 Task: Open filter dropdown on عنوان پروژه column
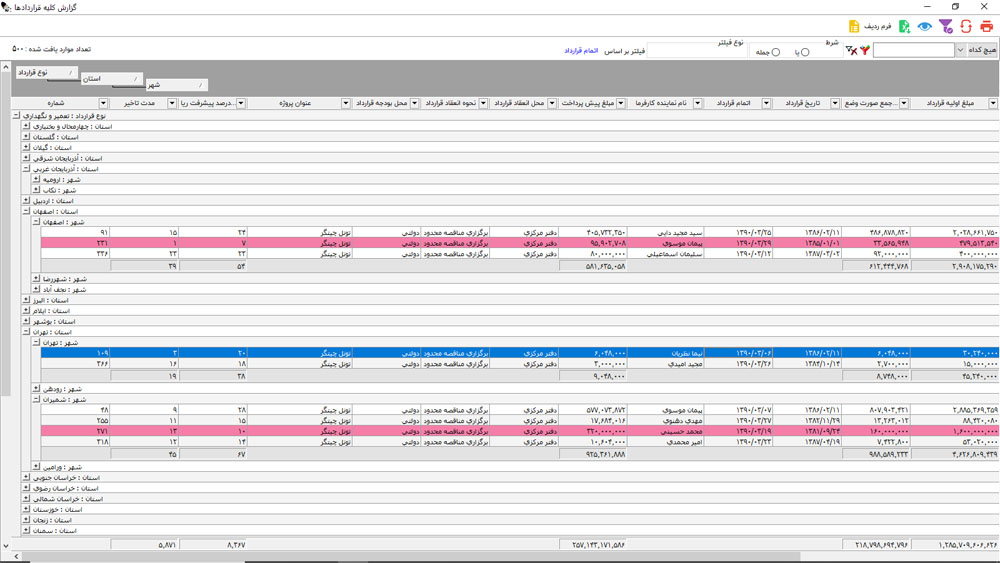(x=345, y=103)
